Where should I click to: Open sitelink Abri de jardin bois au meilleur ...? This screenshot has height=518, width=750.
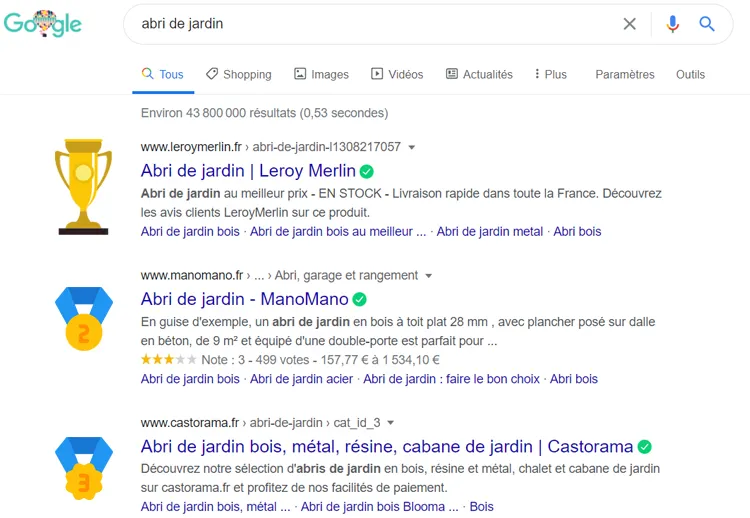(338, 231)
